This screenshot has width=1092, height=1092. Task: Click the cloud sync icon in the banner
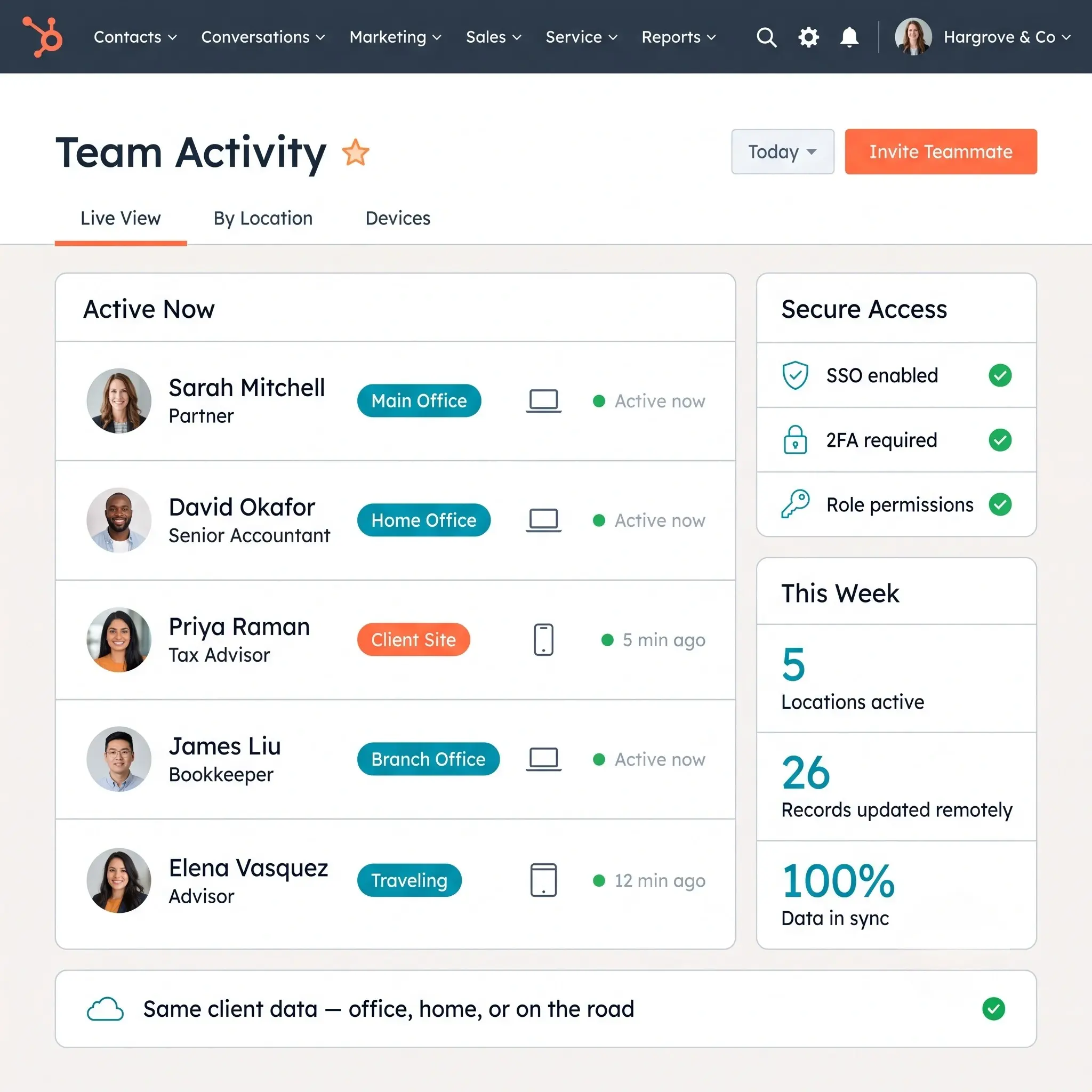click(105, 1009)
